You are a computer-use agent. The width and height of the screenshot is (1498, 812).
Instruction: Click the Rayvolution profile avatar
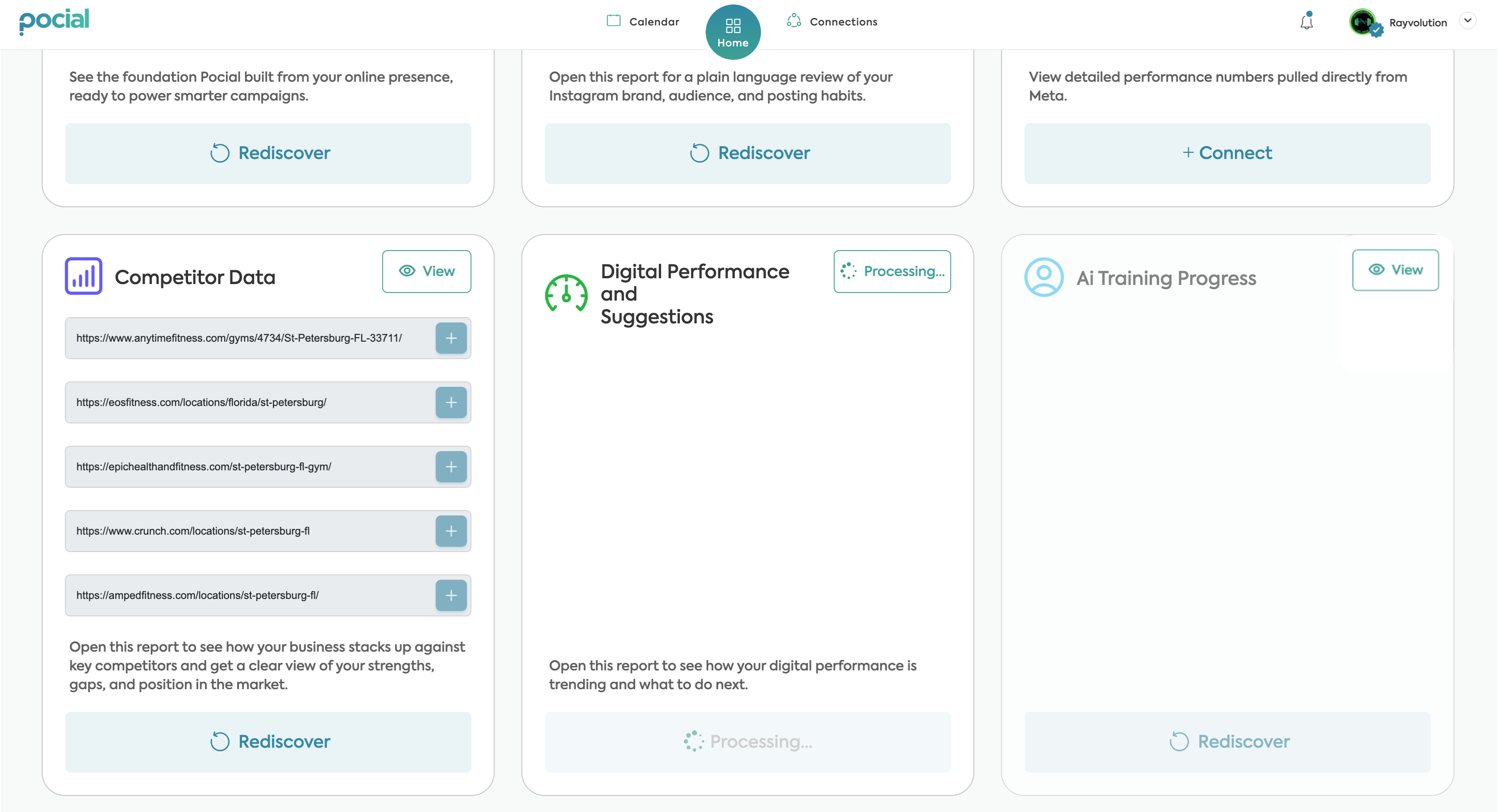1363,22
